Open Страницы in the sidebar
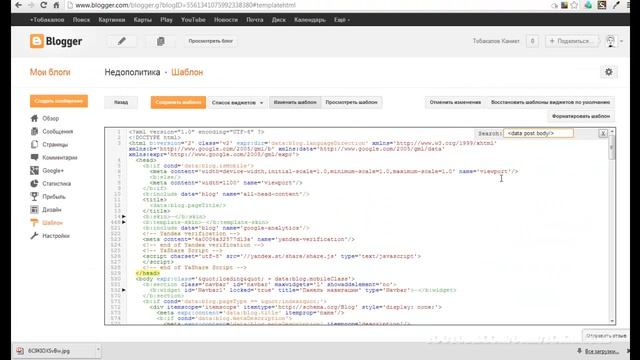Screen dimensions: 640x360 tap(55, 144)
